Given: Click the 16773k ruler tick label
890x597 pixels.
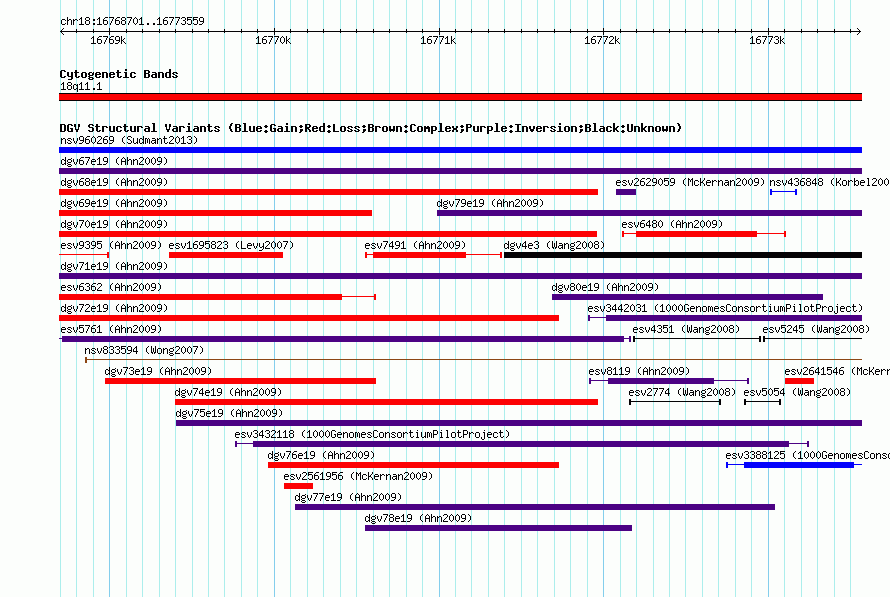Looking at the screenshot, I should point(767,40).
